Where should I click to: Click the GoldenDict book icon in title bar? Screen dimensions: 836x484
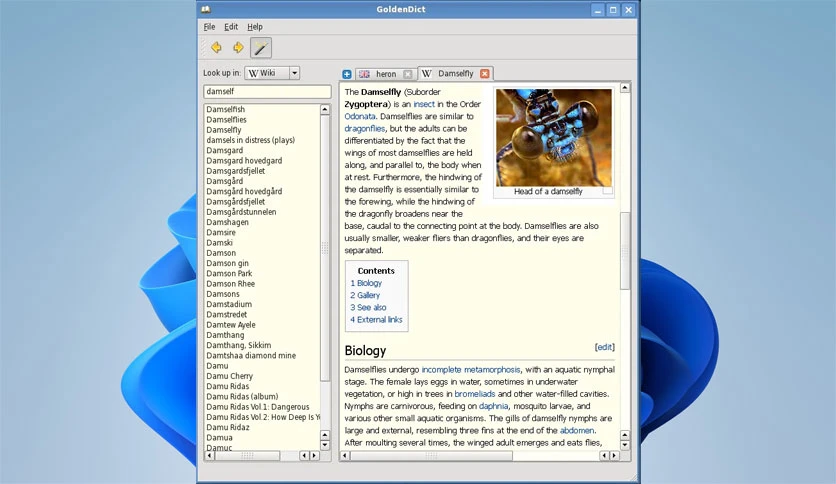tap(205, 9)
